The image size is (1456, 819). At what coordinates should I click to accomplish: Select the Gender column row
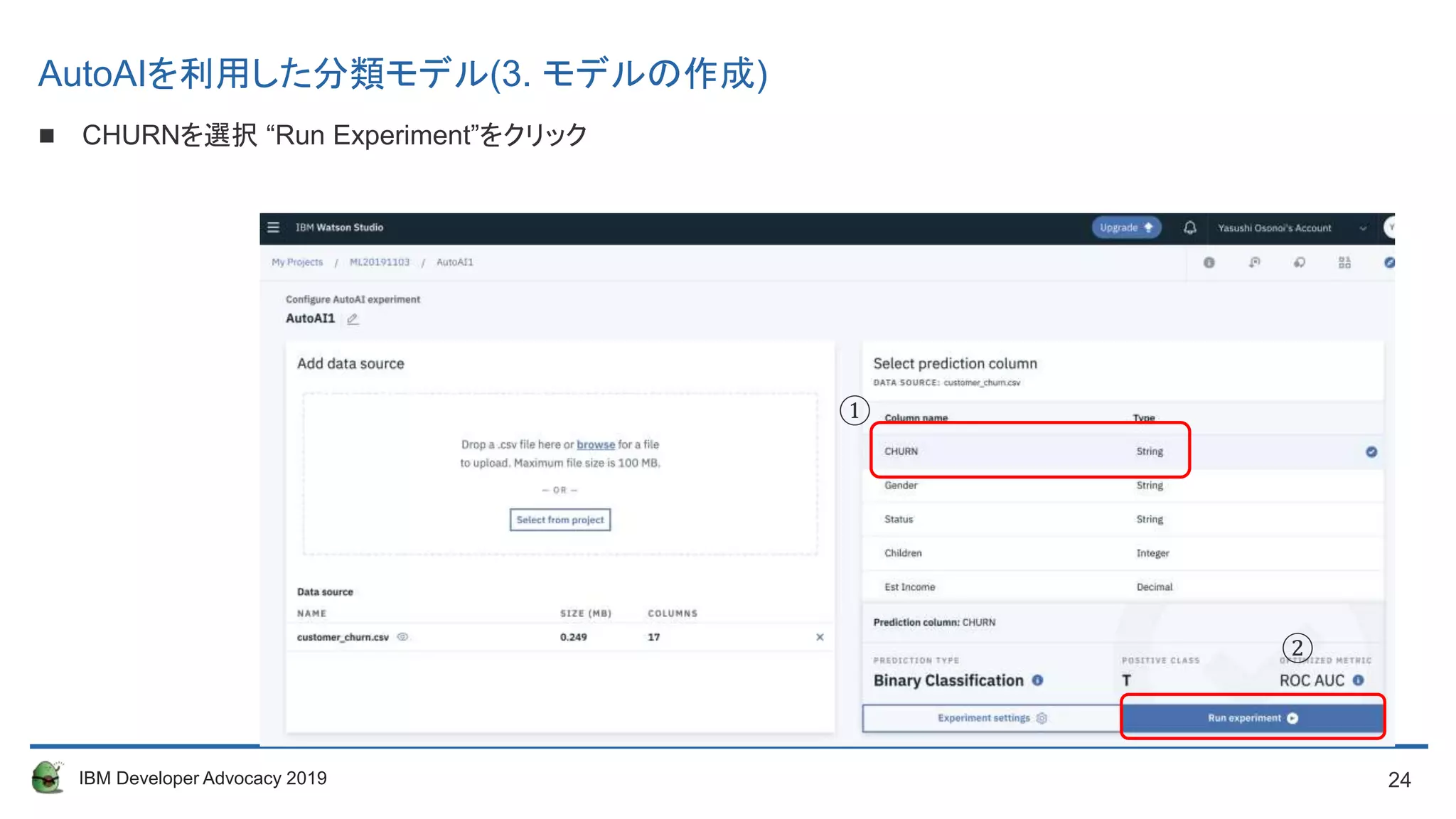pyautogui.click(x=1123, y=486)
